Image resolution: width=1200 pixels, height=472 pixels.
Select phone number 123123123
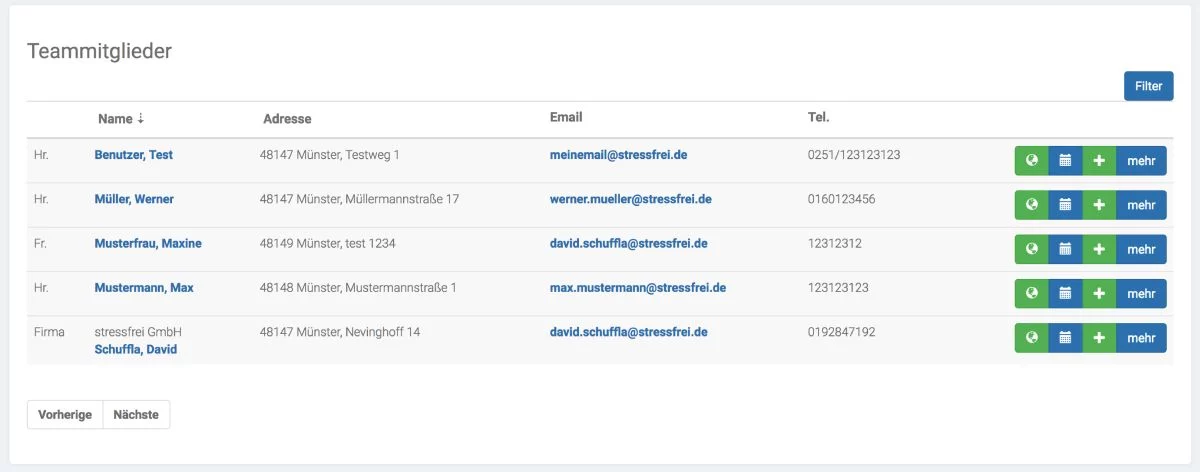(838, 287)
